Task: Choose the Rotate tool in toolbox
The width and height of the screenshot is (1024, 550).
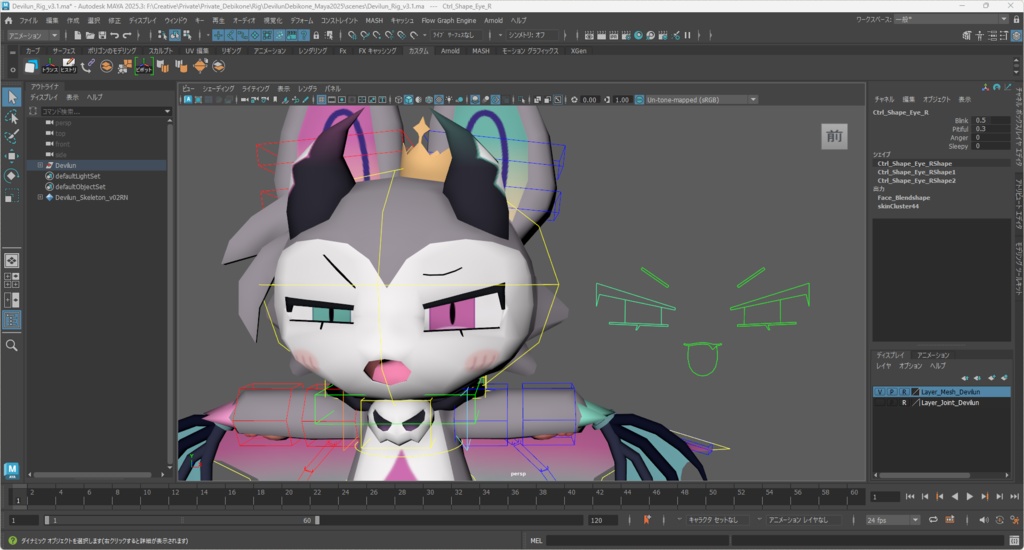Action: point(12,176)
